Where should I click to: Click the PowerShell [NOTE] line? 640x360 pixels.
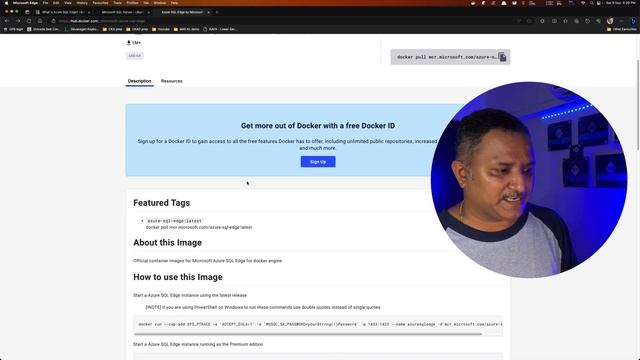(x=263, y=307)
